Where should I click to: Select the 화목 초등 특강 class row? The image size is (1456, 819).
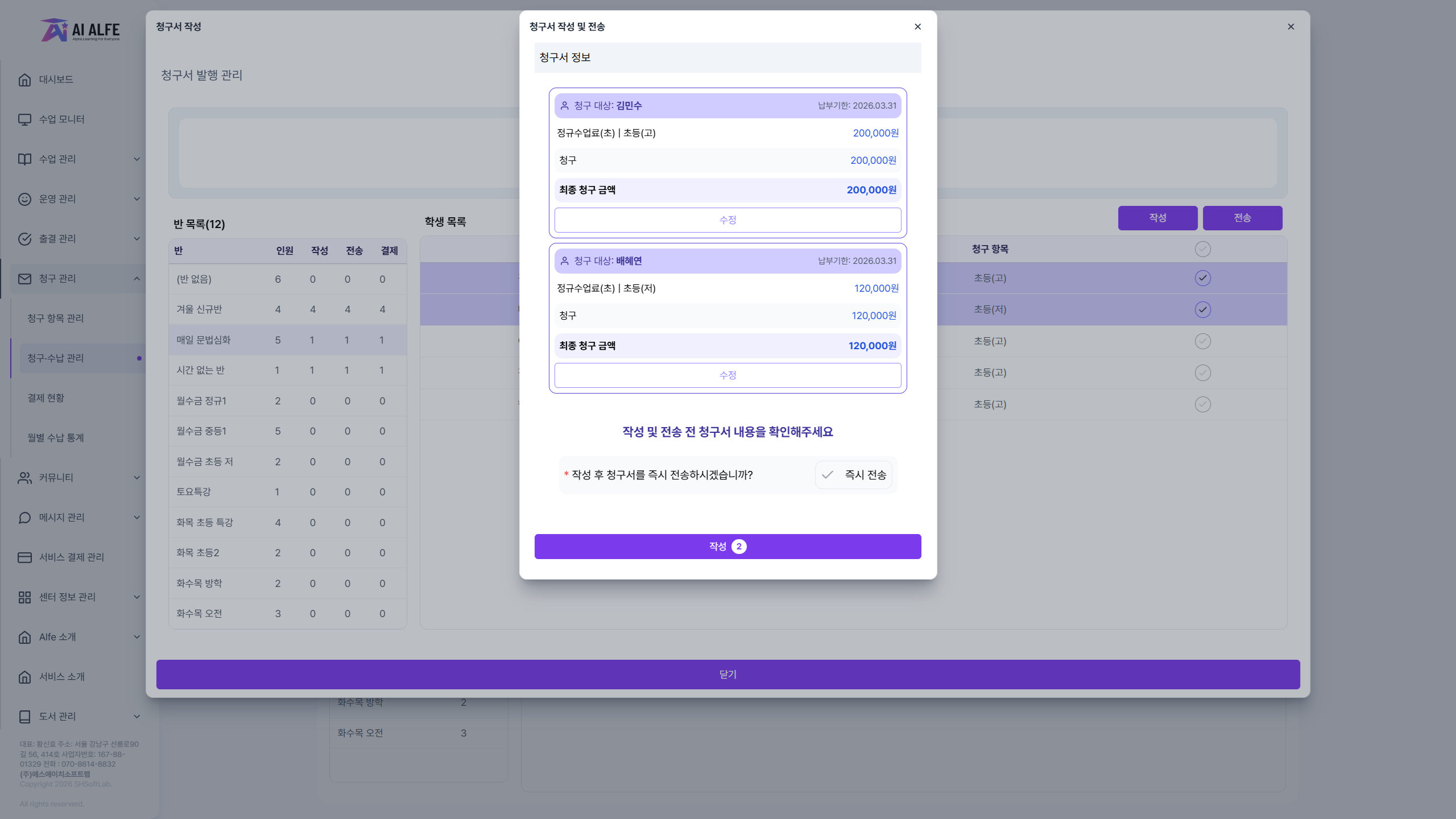287,523
